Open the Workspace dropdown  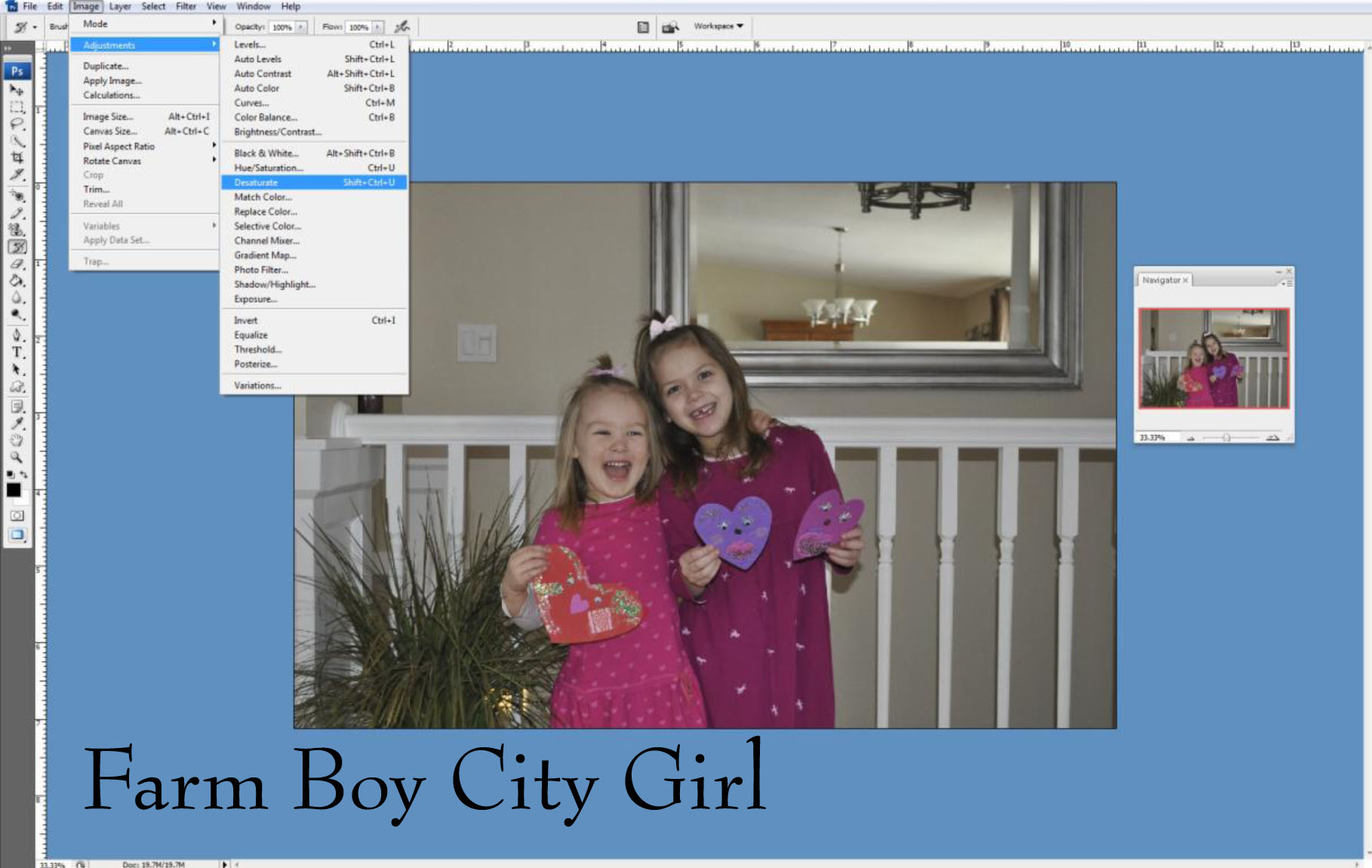click(717, 26)
